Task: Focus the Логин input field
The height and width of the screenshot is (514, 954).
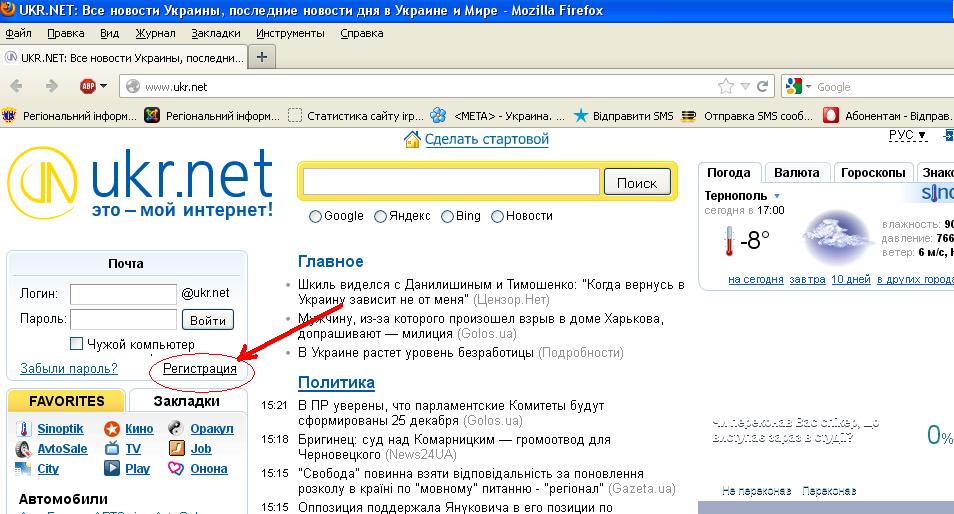Action: [x=123, y=294]
